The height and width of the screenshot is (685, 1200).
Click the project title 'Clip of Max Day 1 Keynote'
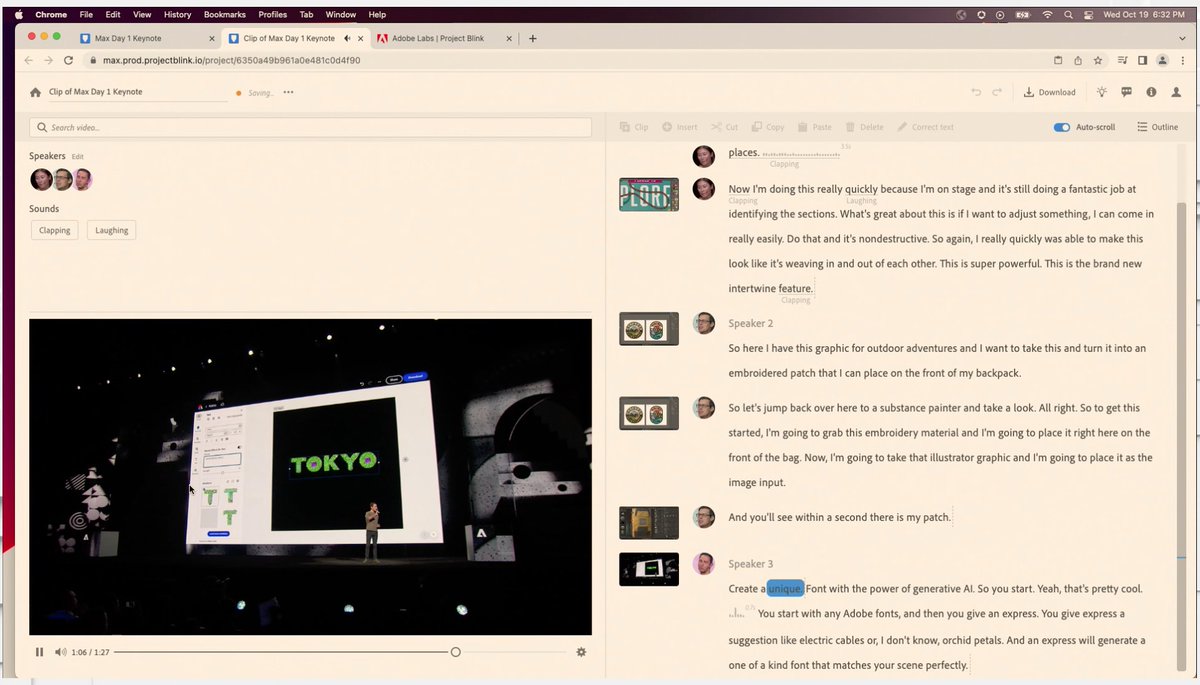click(96, 92)
